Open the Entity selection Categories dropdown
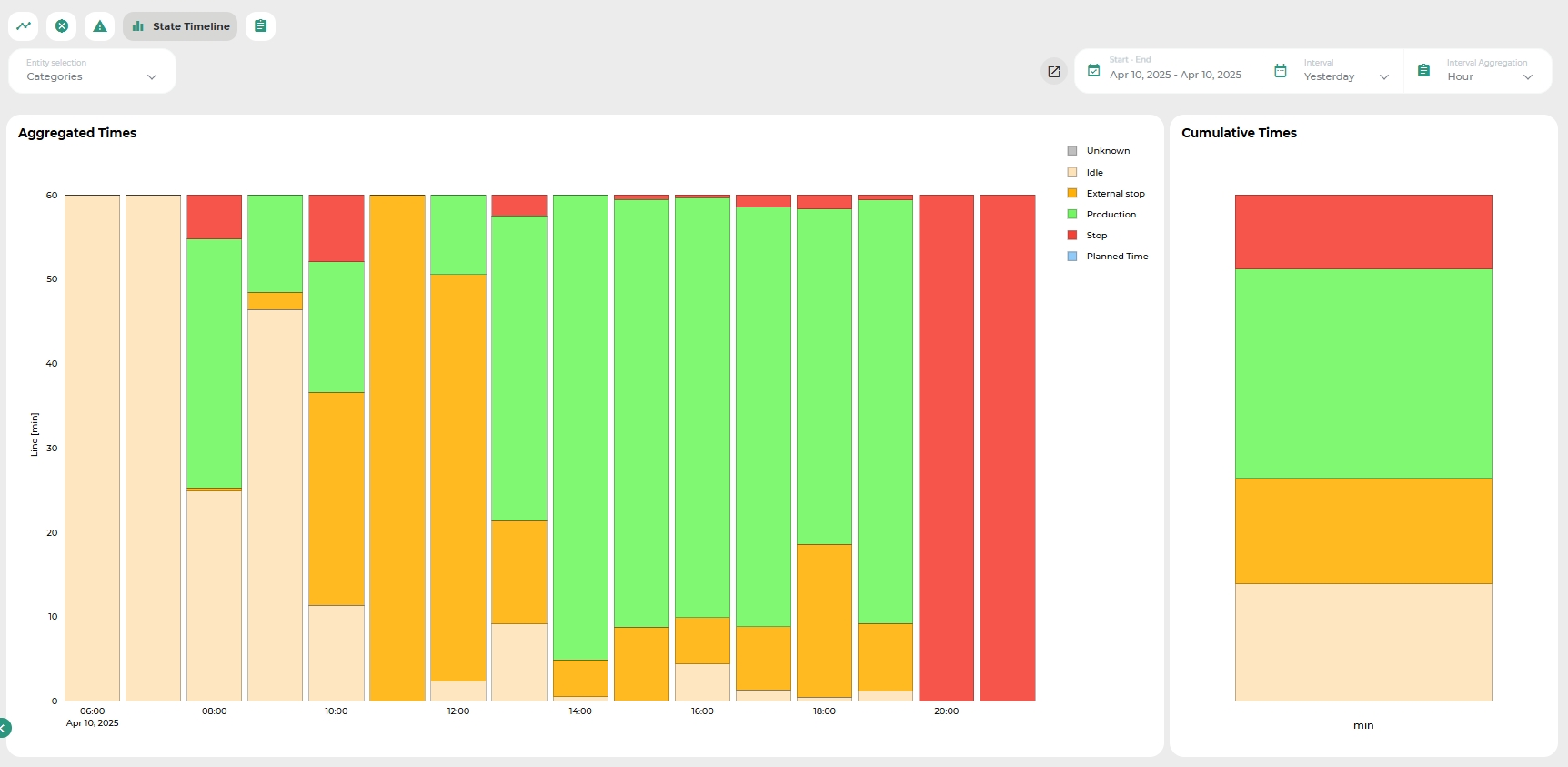 pyautogui.click(x=92, y=72)
